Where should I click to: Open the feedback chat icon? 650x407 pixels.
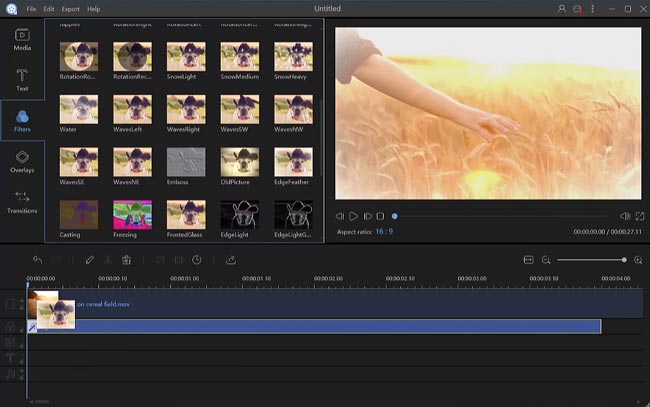point(577,9)
